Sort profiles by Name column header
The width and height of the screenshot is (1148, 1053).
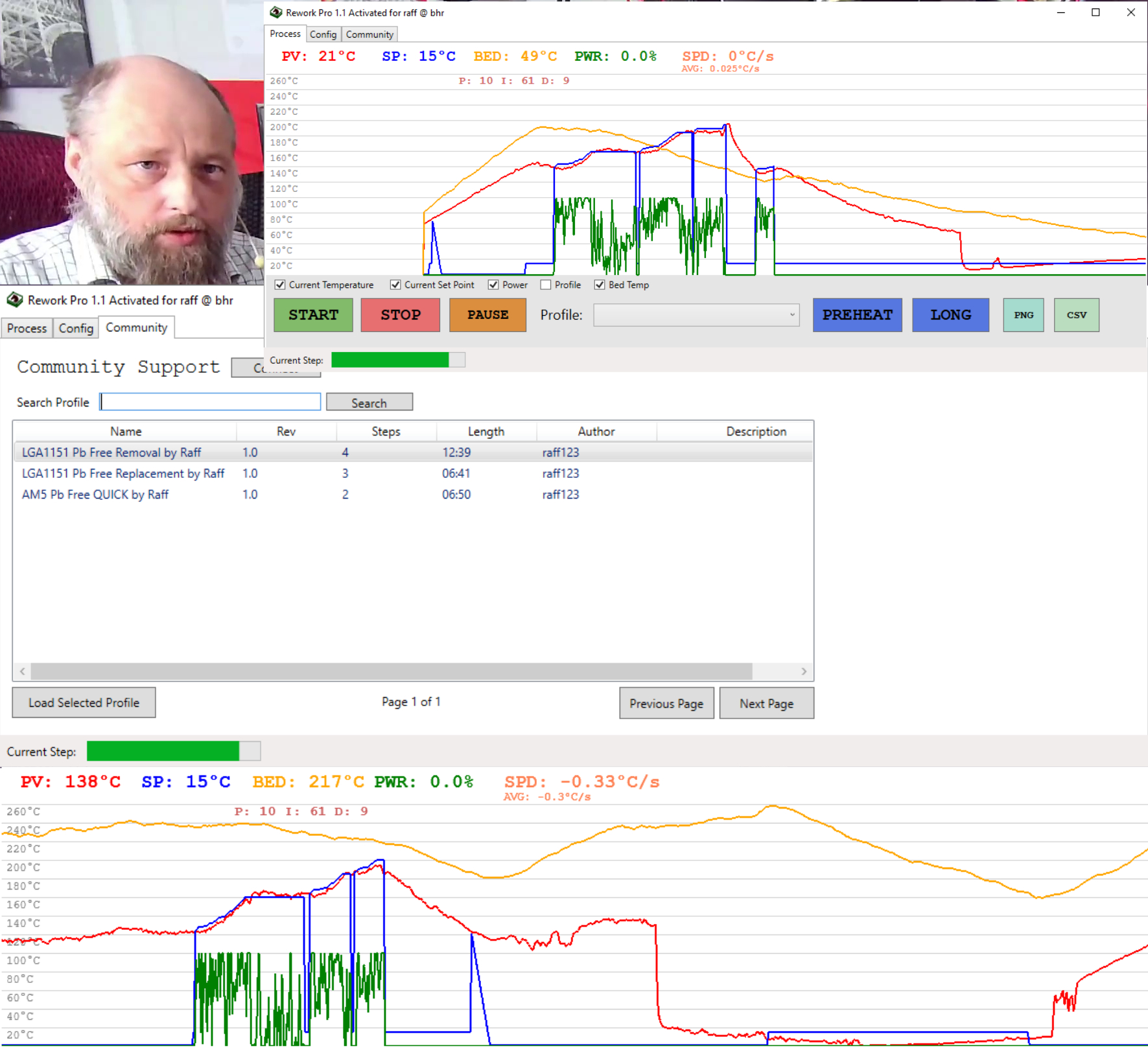(x=125, y=431)
